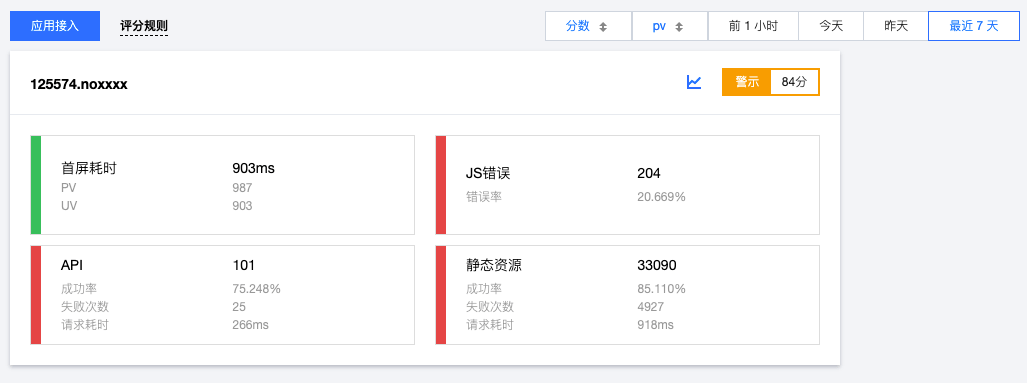Viewport: 1027px width, 383px height.
Task: Click the 84分 score box
Action: click(x=794, y=82)
